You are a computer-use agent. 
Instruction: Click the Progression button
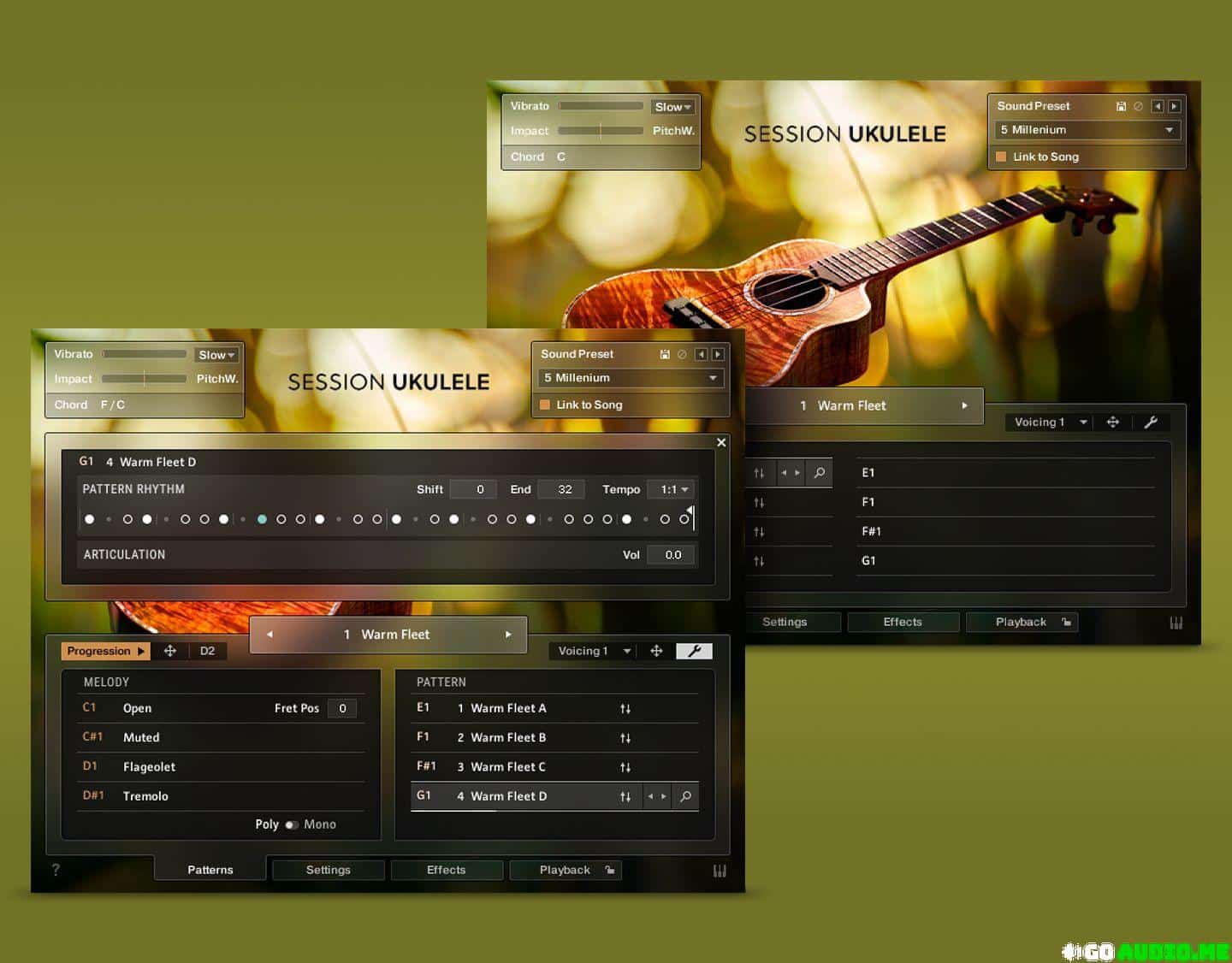coord(105,651)
